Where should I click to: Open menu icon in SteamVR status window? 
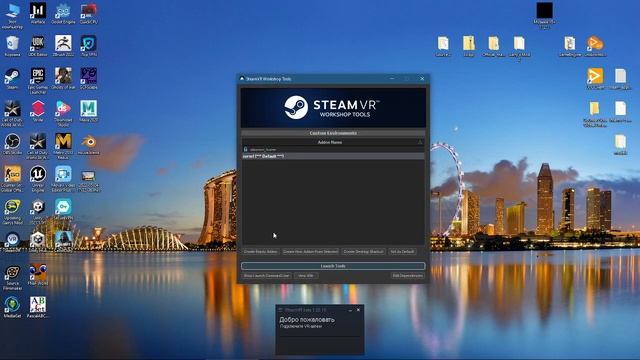pyautogui.click(x=280, y=310)
